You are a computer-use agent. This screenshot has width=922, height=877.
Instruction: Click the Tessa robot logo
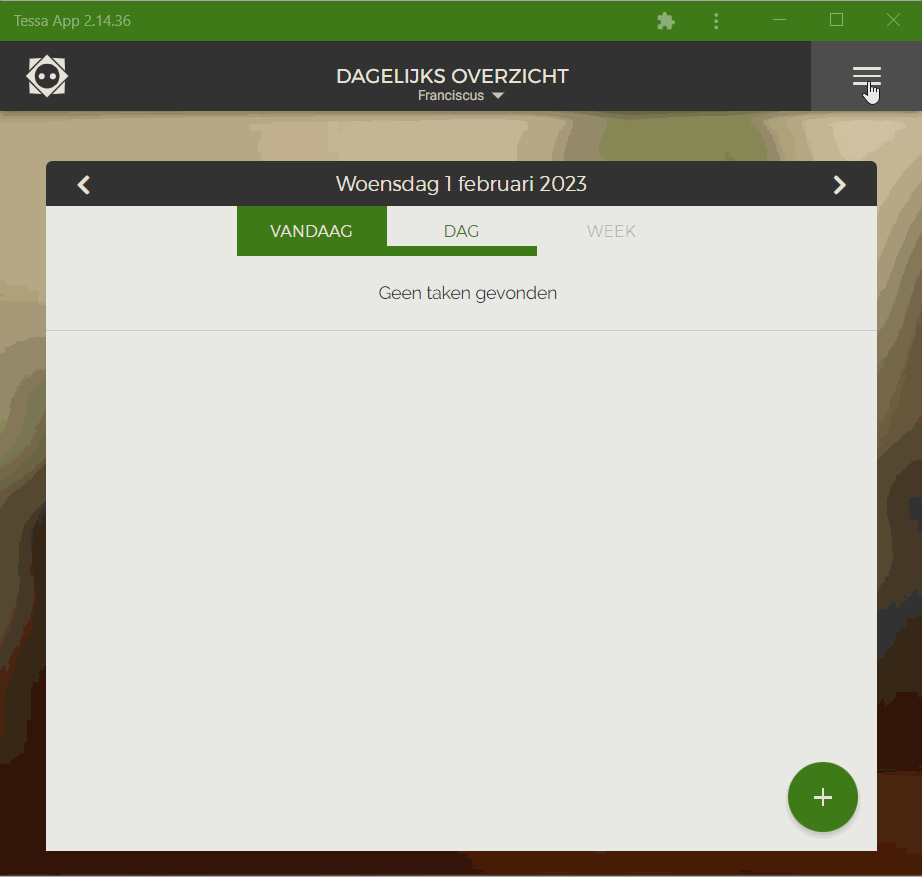(47, 76)
